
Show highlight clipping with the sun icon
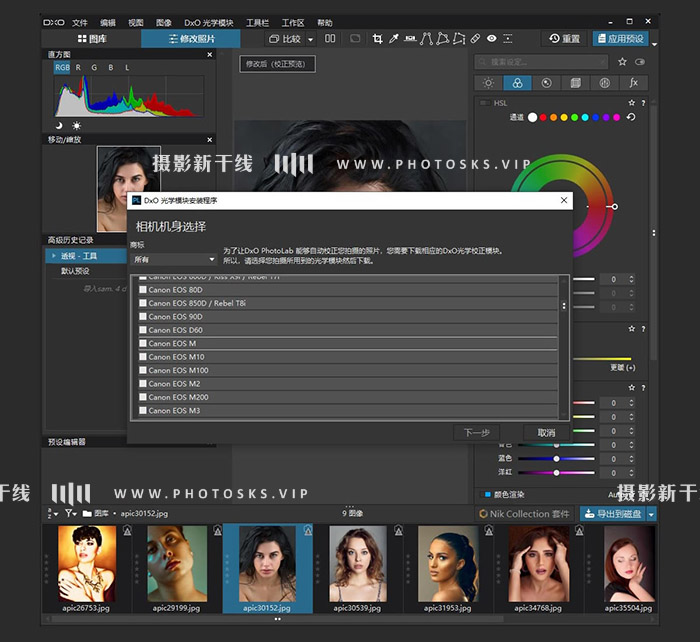[77, 125]
